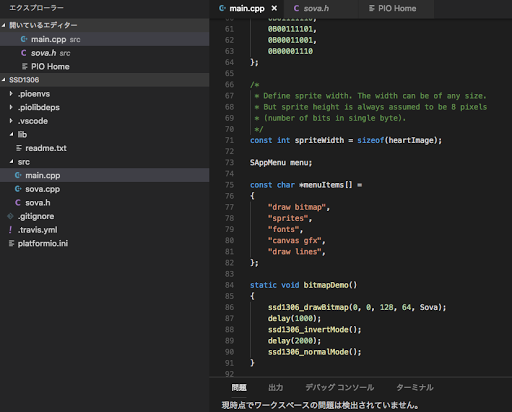Image resolution: width=512 pixels, height=412 pixels.
Task: Open the 出力 output panel tab
Action: 276,387
